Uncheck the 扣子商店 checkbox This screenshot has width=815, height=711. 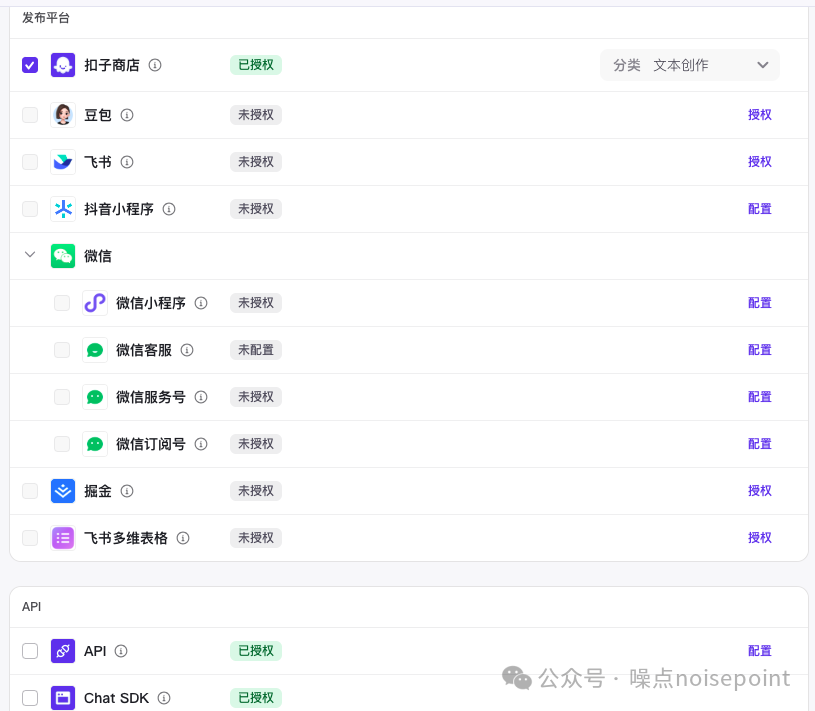(x=30, y=65)
